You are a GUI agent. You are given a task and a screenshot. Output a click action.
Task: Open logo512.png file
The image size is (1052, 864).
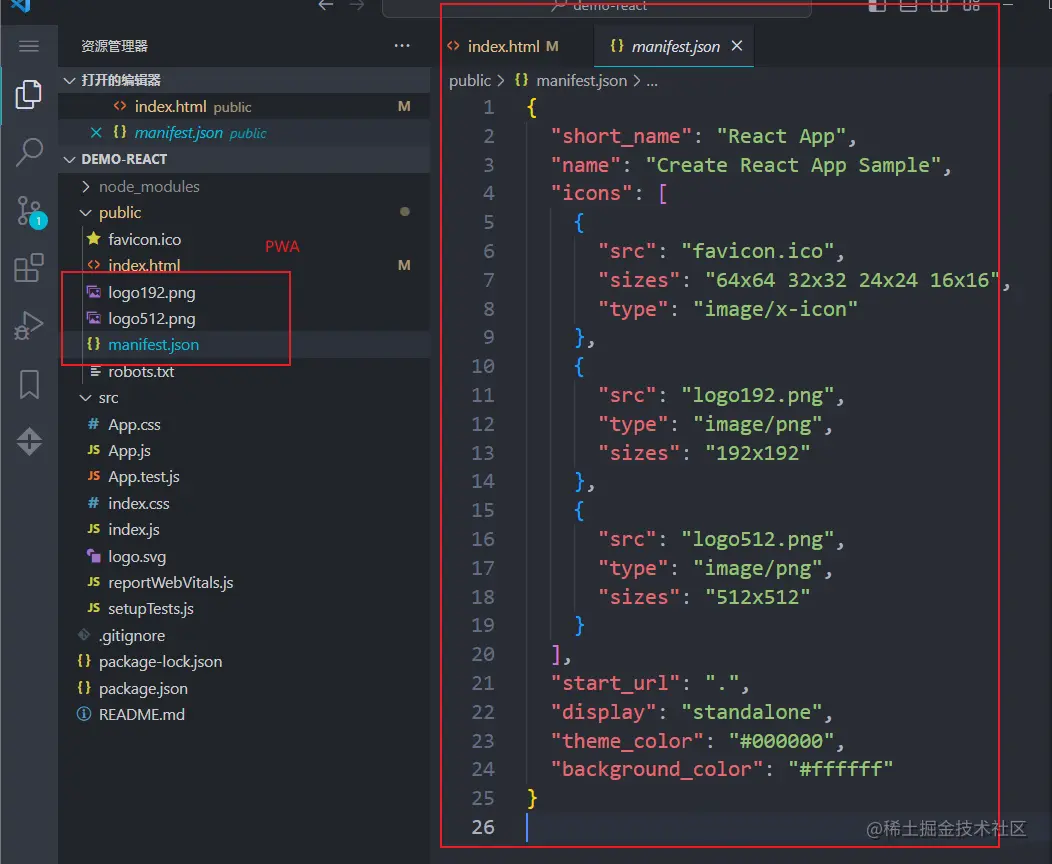pyautogui.click(x=244, y=319)
